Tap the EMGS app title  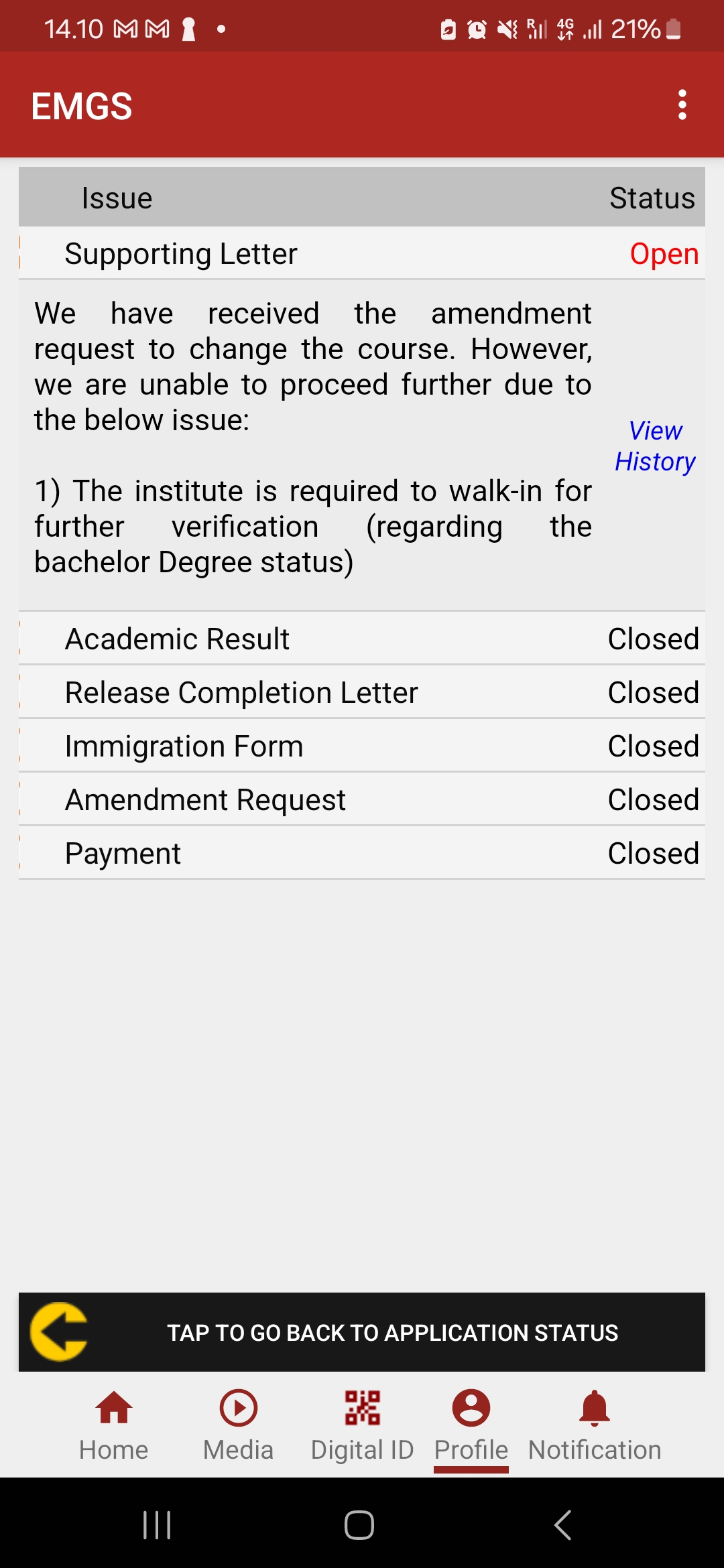[x=82, y=106]
